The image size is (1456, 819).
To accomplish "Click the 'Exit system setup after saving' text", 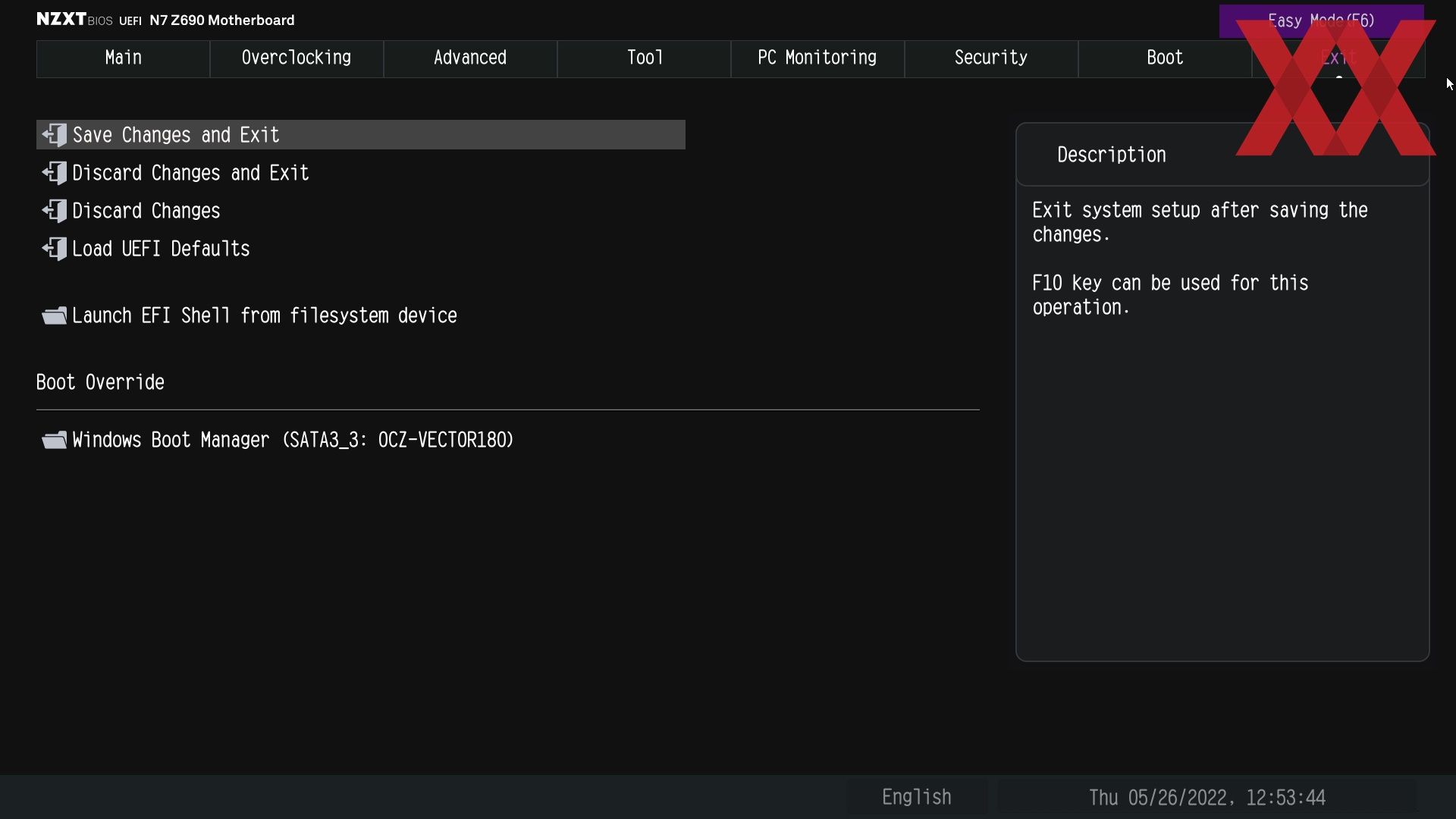I will click(x=1200, y=222).
